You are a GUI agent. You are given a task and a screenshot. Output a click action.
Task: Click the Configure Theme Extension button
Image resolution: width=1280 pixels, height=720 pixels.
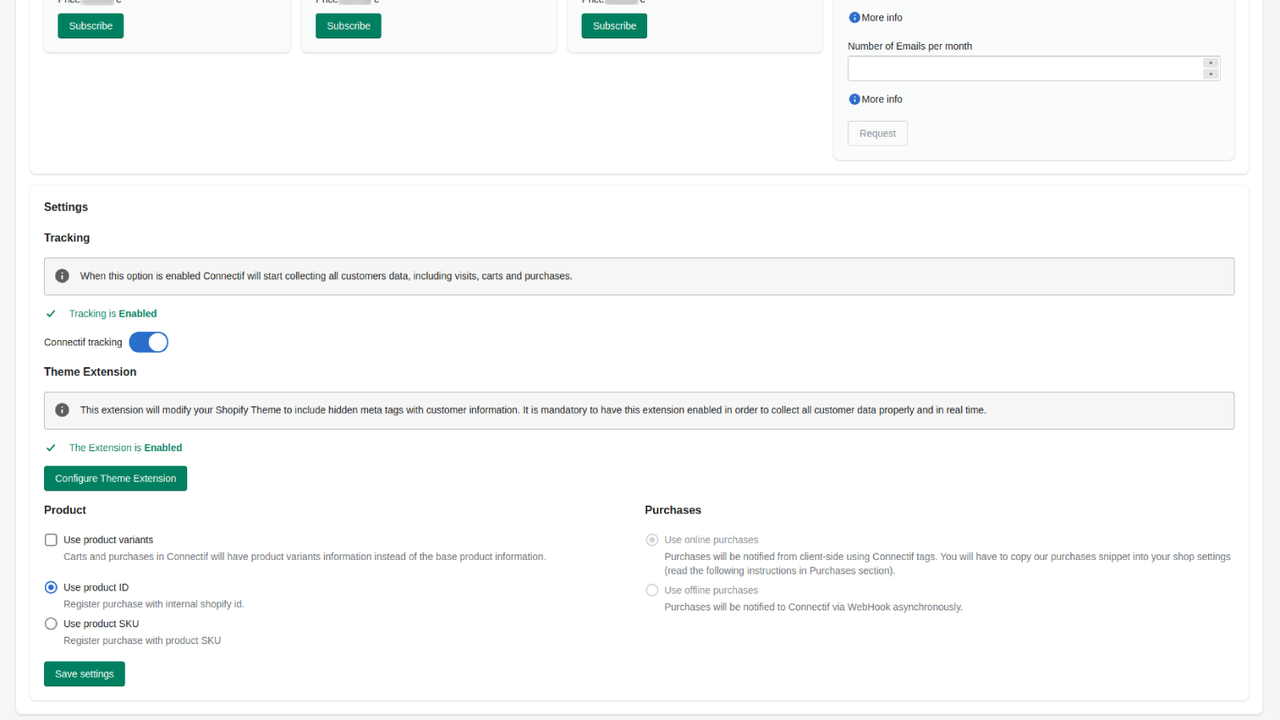(115, 478)
